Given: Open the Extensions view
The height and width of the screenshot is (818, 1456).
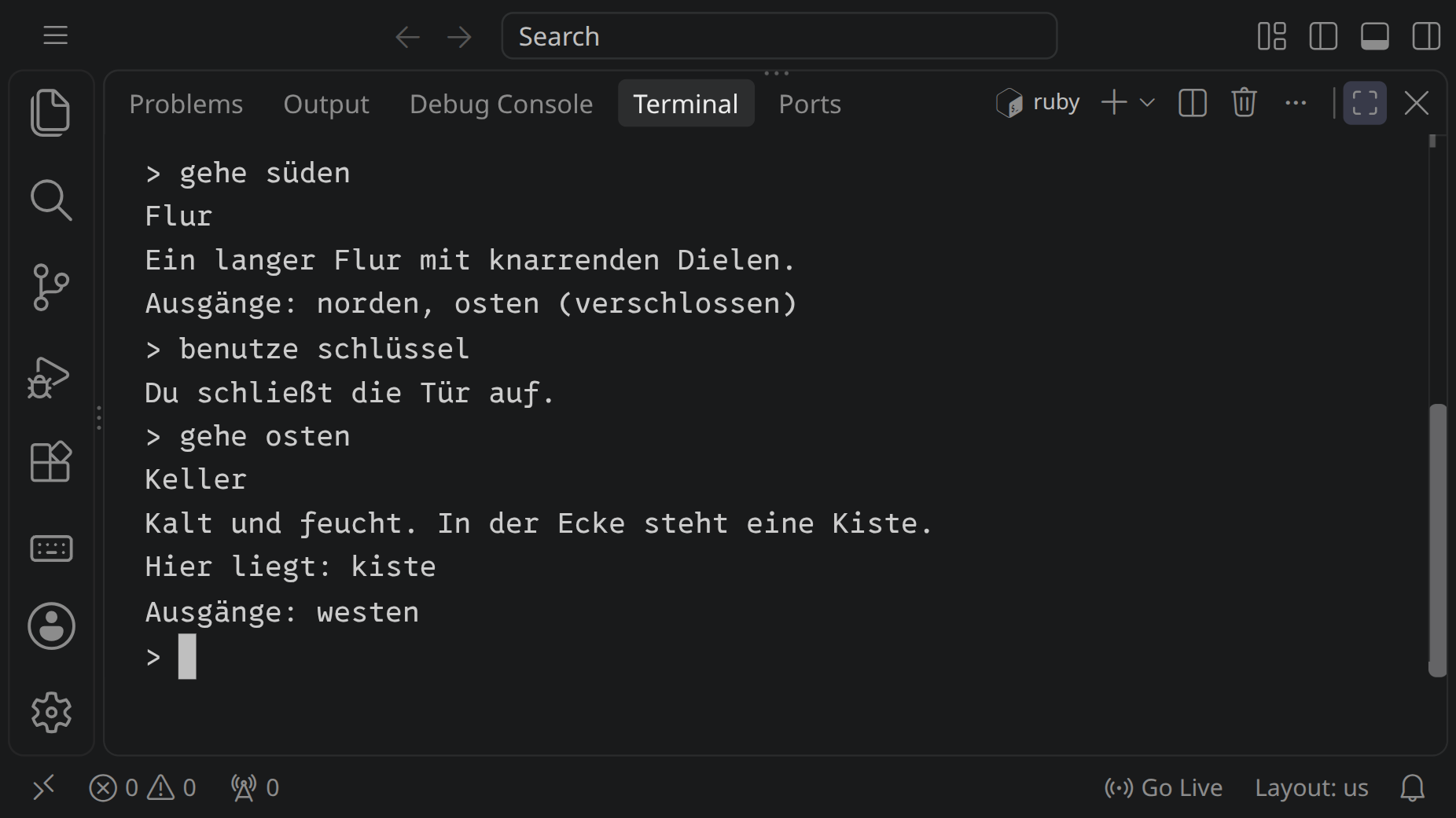Looking at the screenshot, I should [51, 461].
